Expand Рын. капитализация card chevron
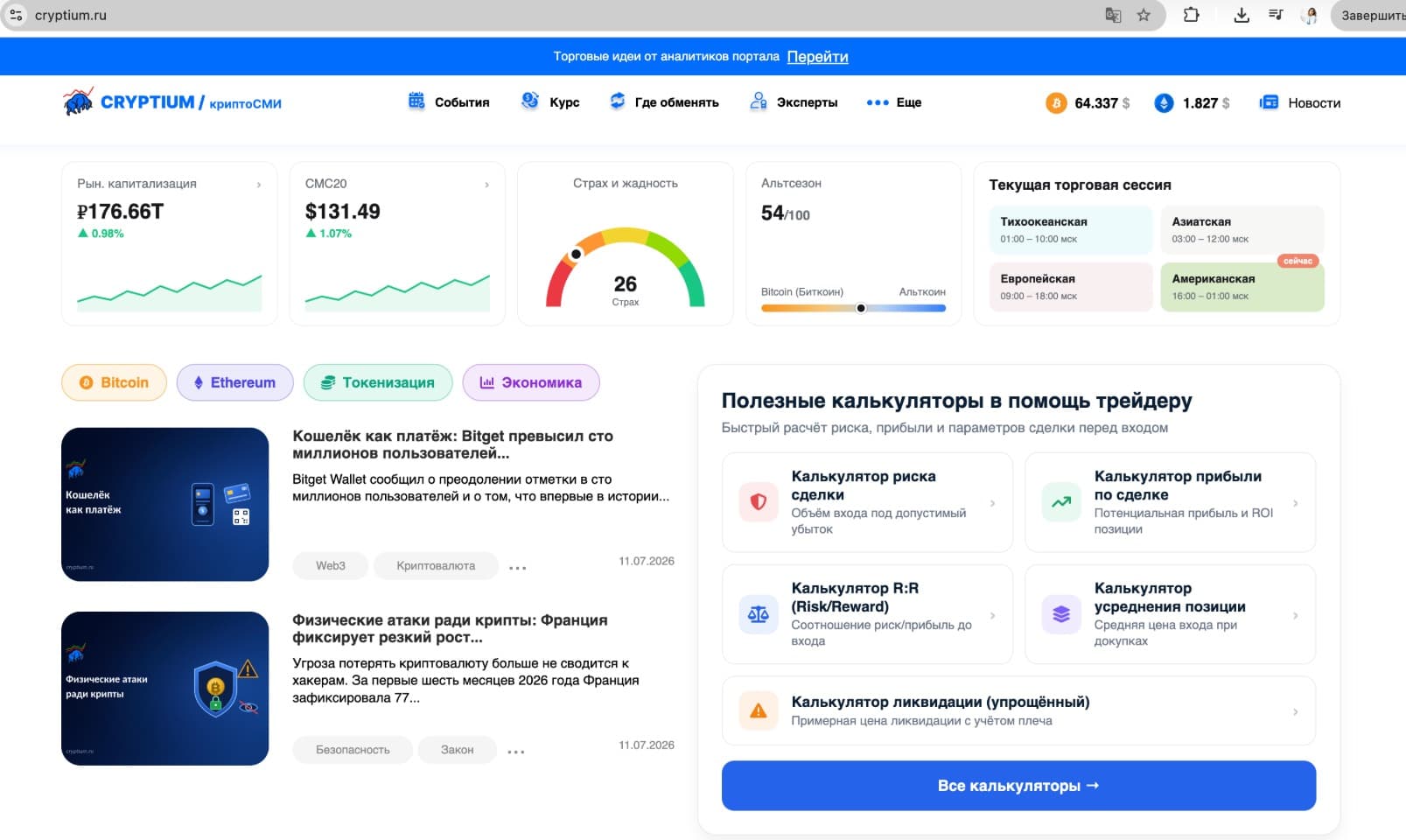The height and width of the screenshot is (840, 1406). 259,185
